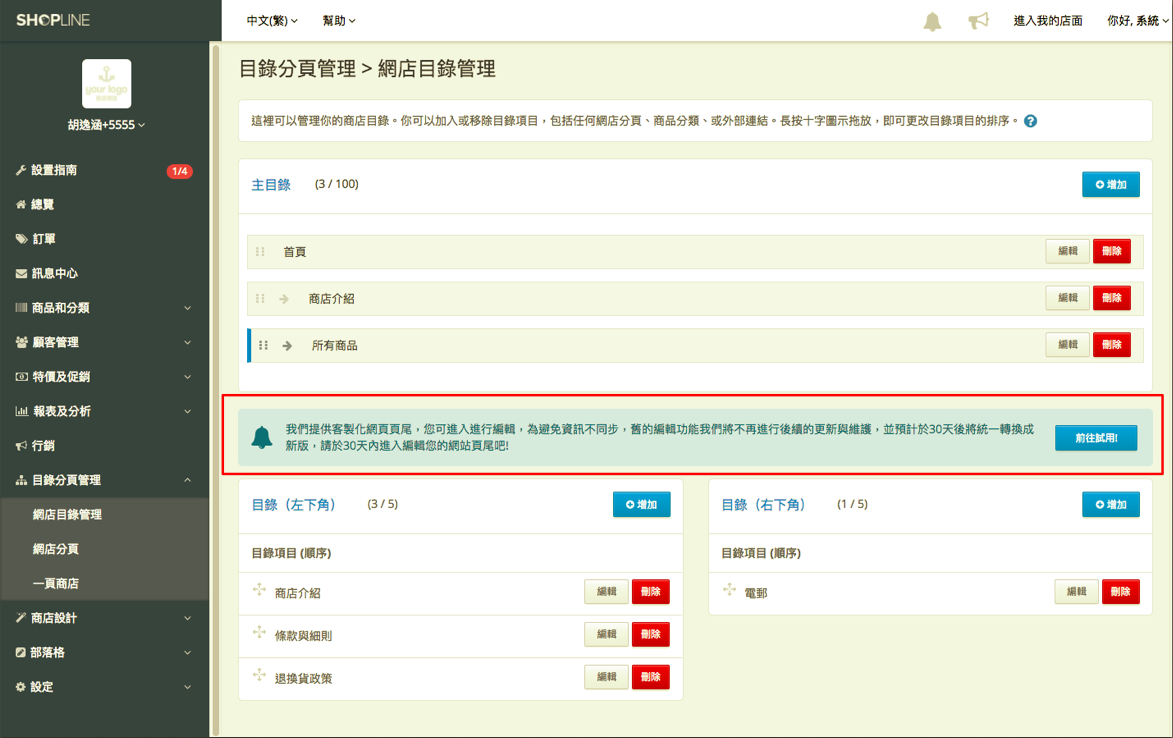
Task: Click the arrow icon on main menu 商店介紹 row
Action: 284,298
